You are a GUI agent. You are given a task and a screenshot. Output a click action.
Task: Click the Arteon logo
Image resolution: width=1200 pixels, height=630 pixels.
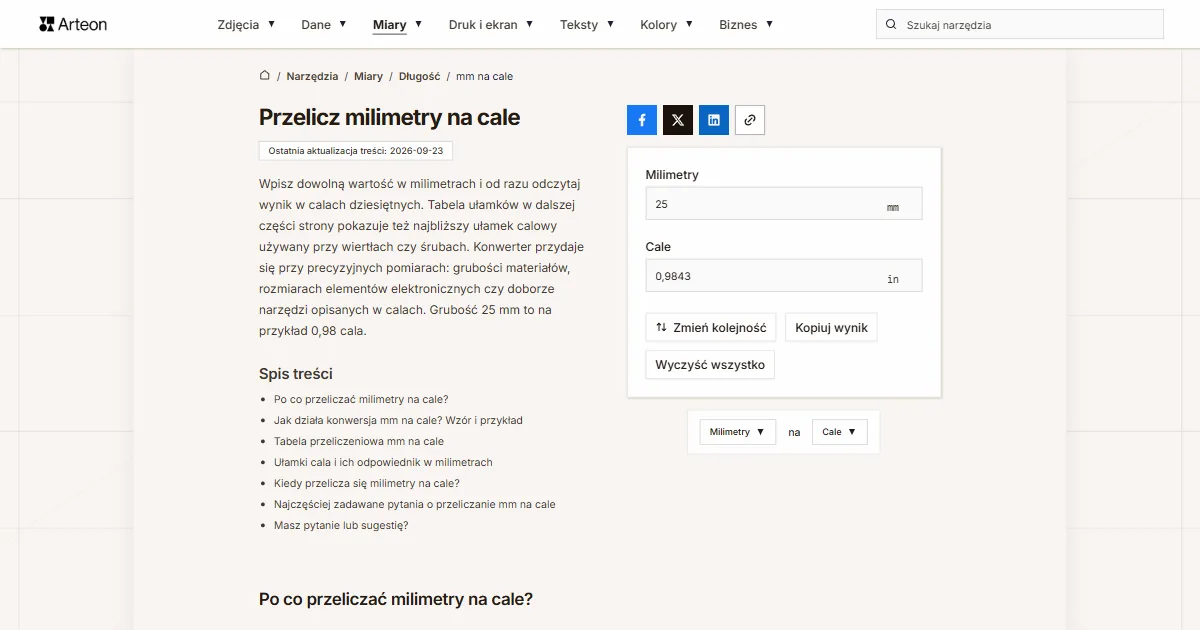(73, 24)
